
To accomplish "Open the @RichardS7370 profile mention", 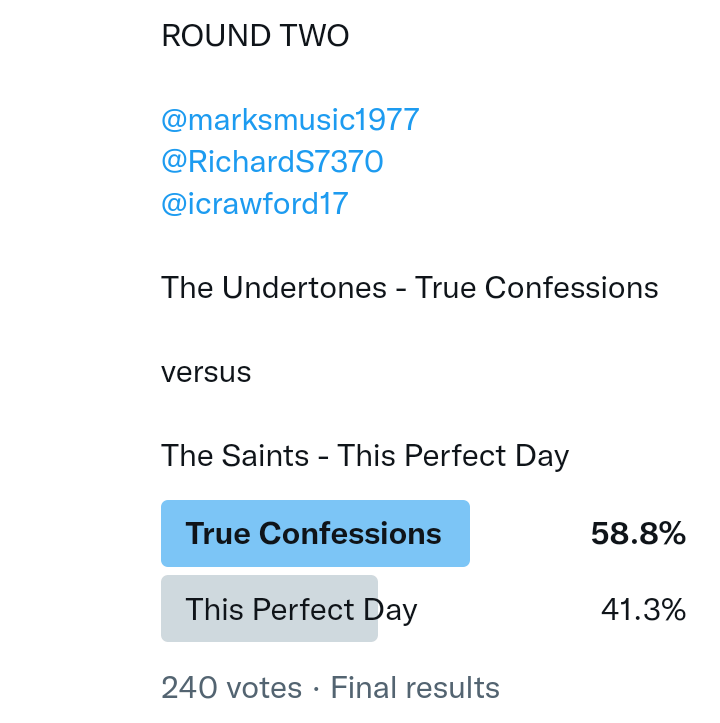I will click(272, 162).
